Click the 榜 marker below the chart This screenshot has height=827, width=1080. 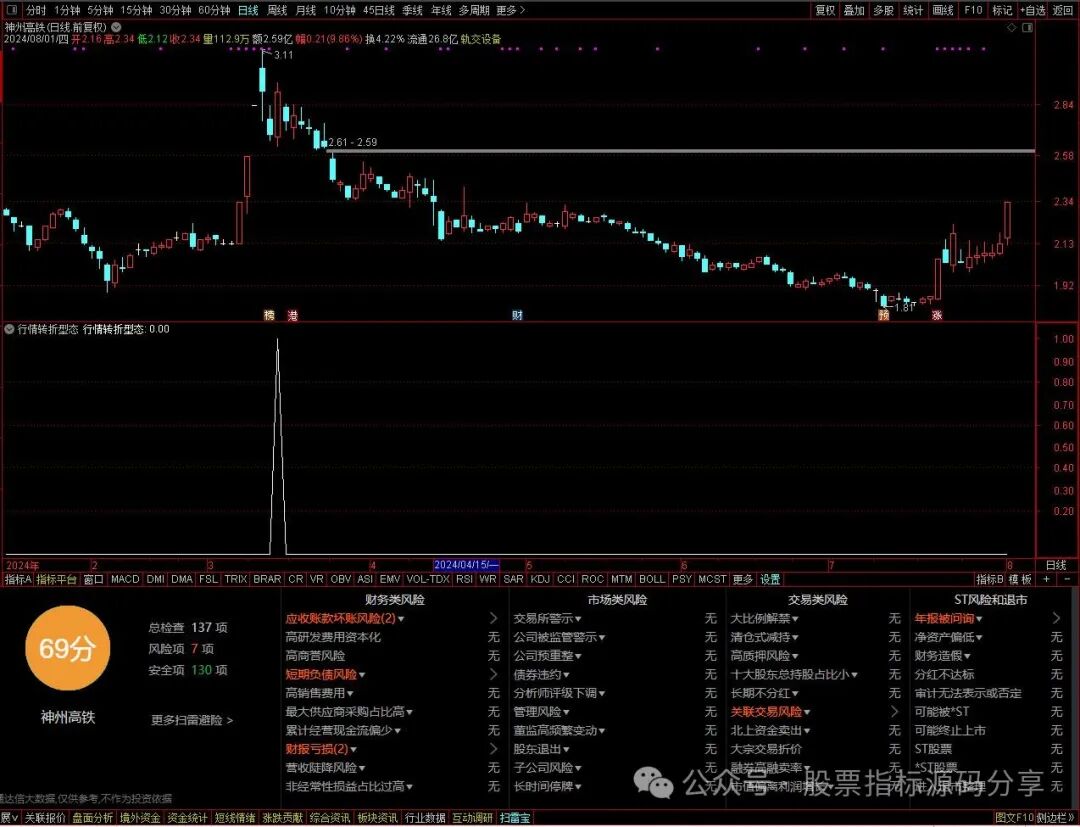[269, 315]
